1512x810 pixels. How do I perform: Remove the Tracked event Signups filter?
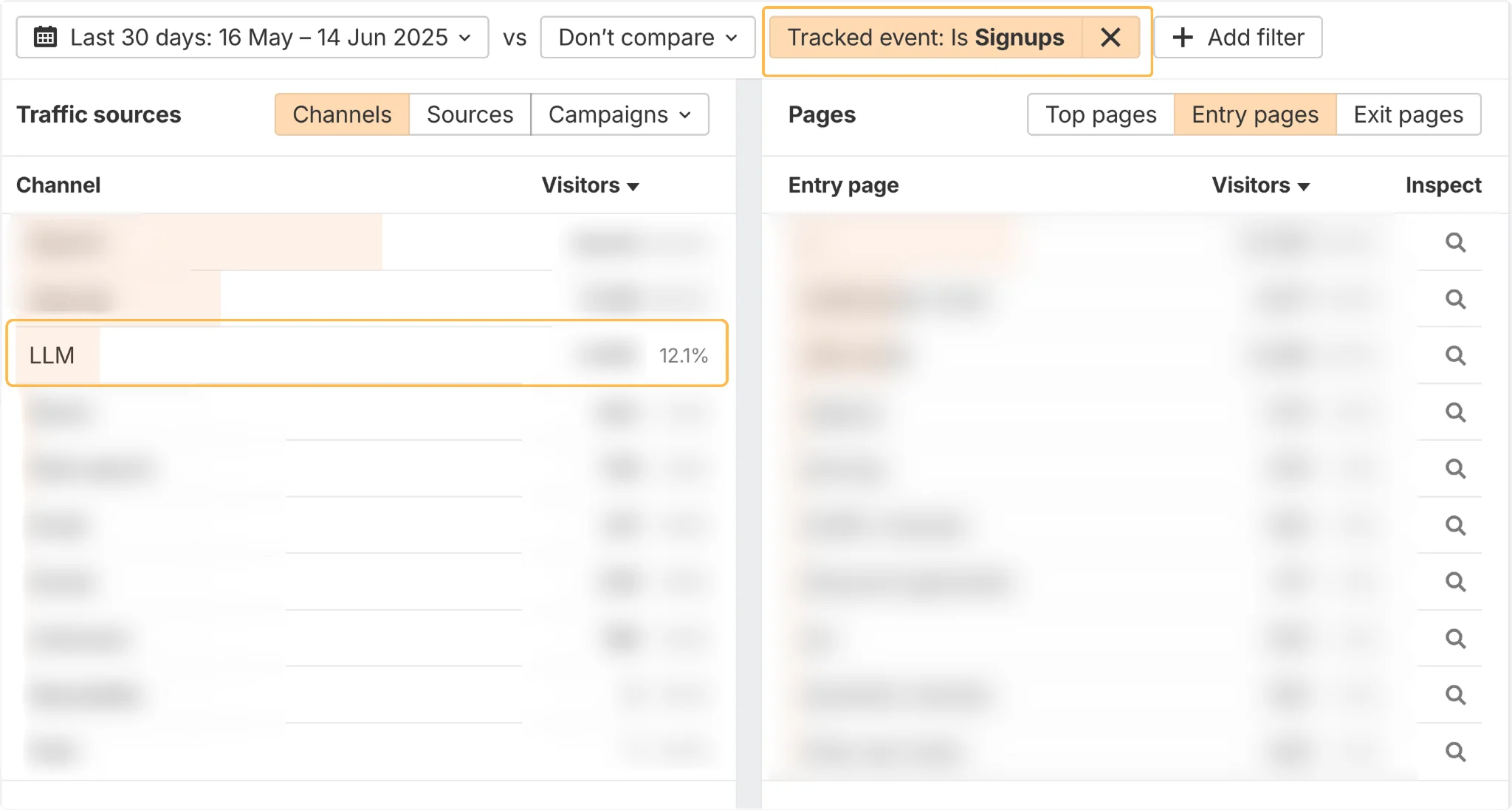pos(1110,37)
